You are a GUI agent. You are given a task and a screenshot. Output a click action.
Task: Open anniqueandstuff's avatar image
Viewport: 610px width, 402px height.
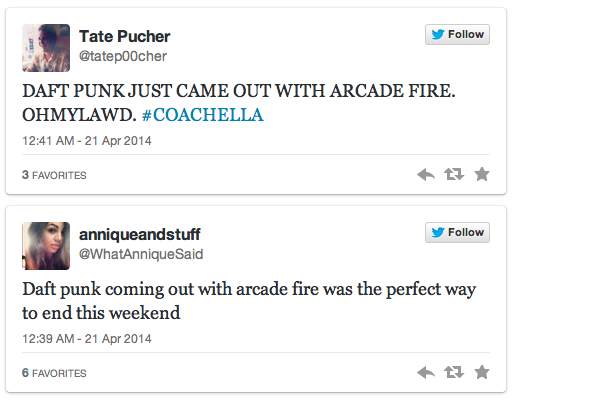click(46, 246)
